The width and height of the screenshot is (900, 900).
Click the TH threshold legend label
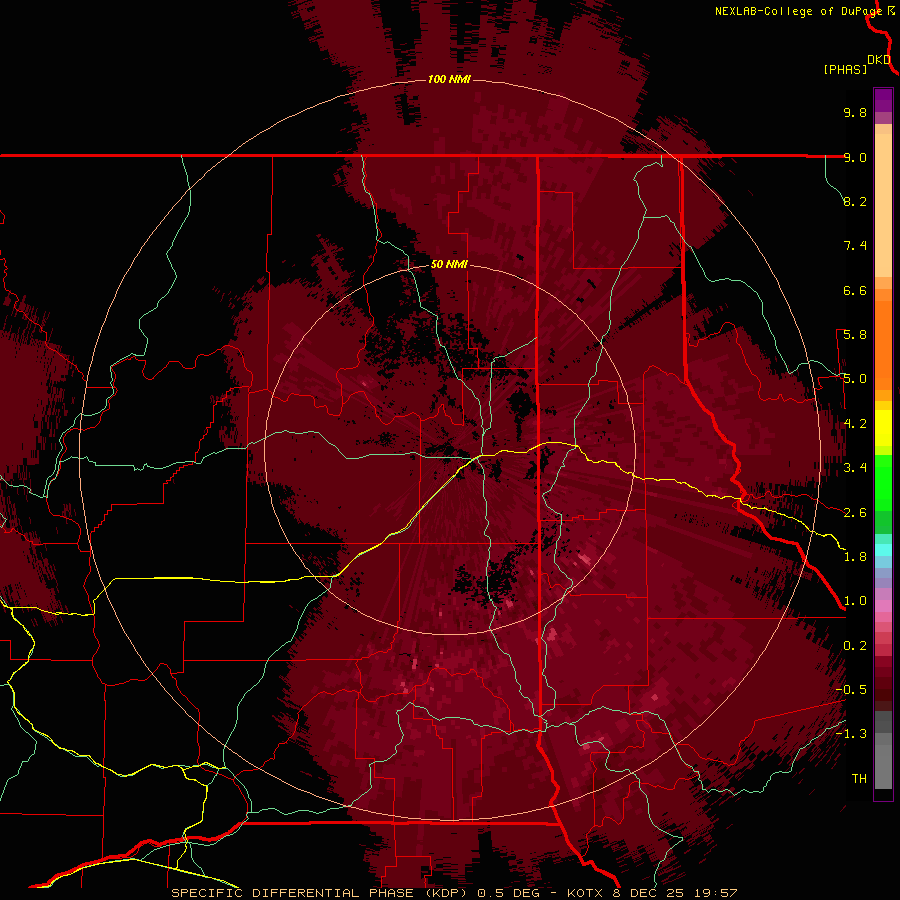[859, 779]
